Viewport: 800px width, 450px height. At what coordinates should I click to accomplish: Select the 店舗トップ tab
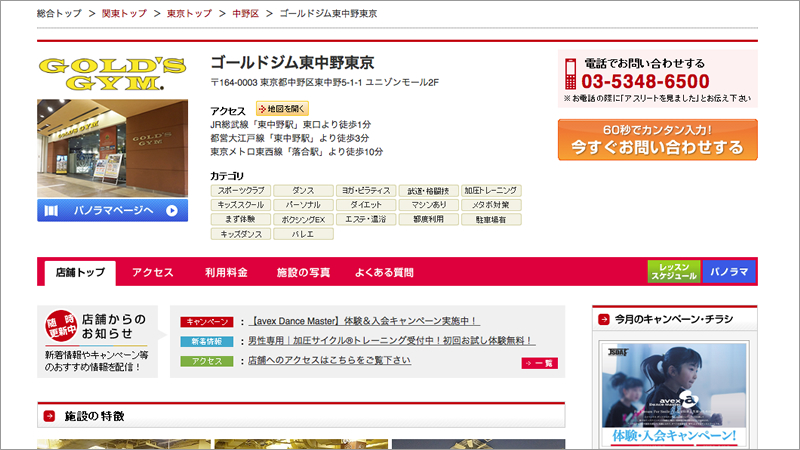click(80, 272)
